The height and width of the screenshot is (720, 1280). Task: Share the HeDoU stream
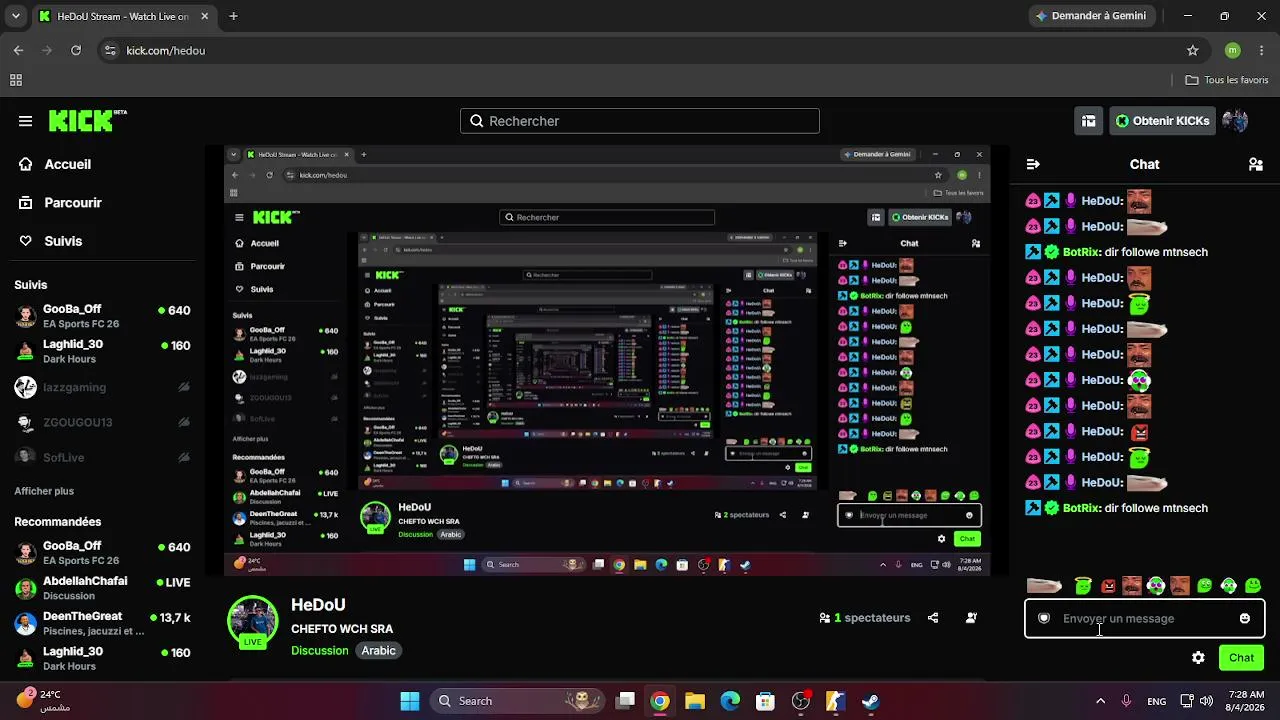(x=933, y=618)
